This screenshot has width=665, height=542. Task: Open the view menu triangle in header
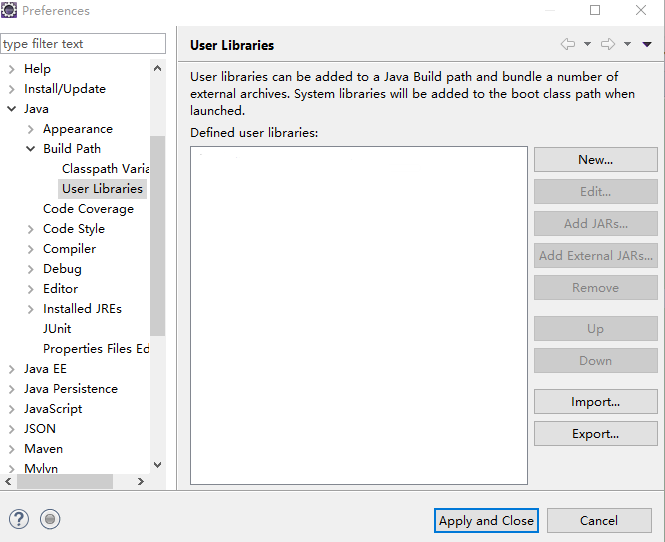[x=647, y=44]
